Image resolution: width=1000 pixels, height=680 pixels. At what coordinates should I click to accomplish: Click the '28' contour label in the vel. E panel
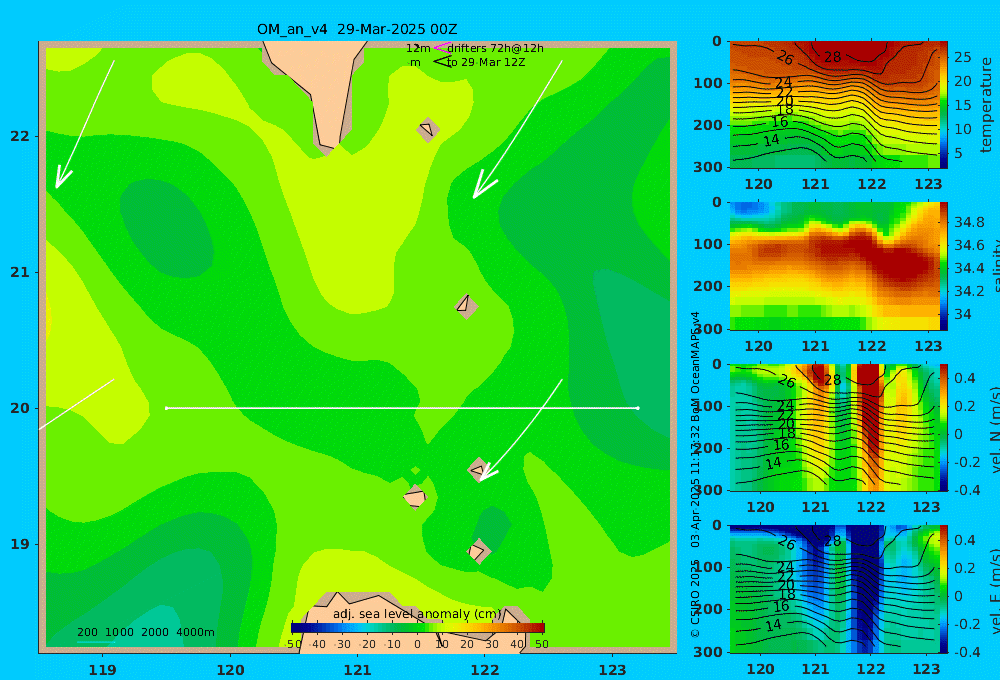coord(832,542)
